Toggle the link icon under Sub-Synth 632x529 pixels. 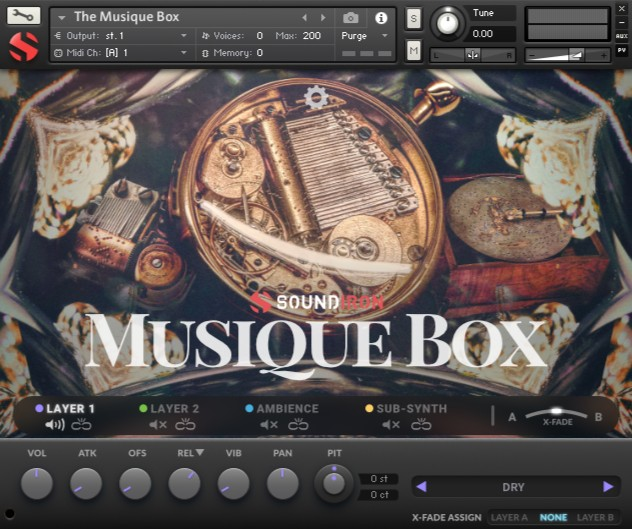tap(421, 425)
